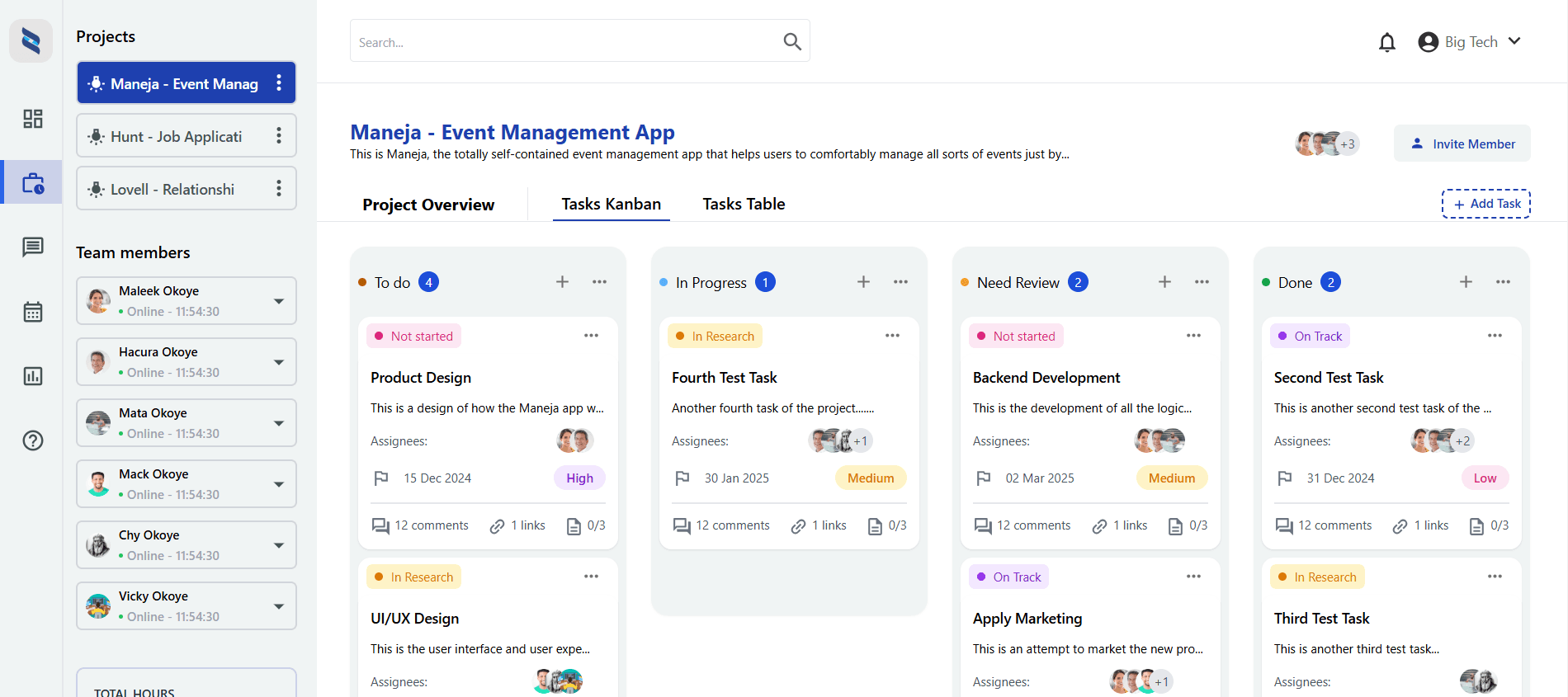Open Hunt project kebab menu

tap(279, 136)
